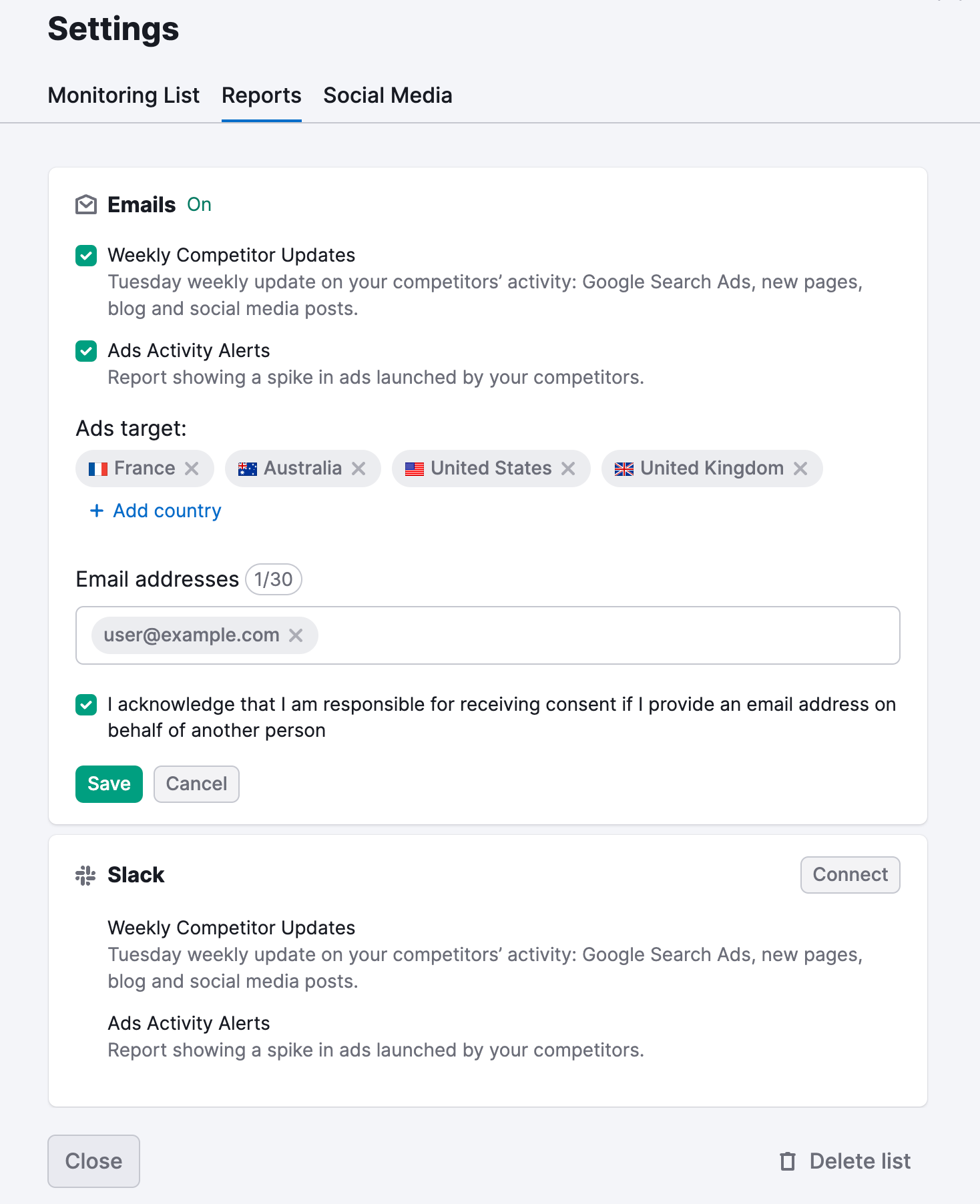The image size is (980, 1204).
Task: Remove United States country tag
Action: click(x=568, y=469)
